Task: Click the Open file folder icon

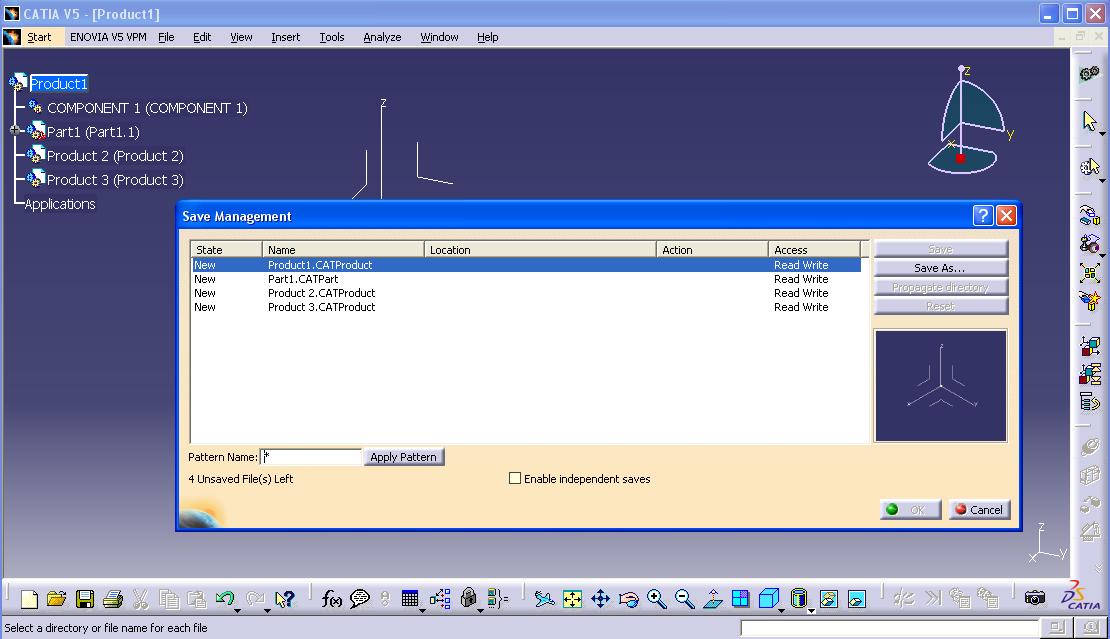Action: [x=57, y=599]
